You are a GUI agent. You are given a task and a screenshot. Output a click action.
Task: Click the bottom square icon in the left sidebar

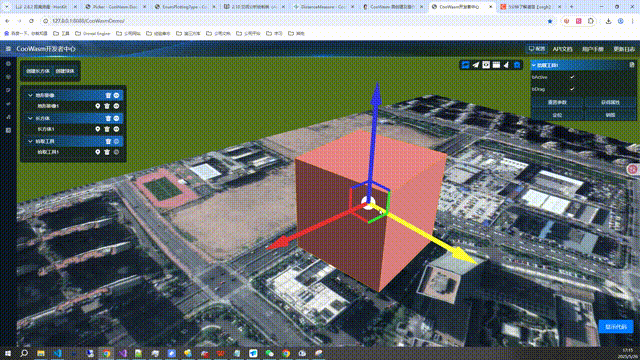click(8, 131)
